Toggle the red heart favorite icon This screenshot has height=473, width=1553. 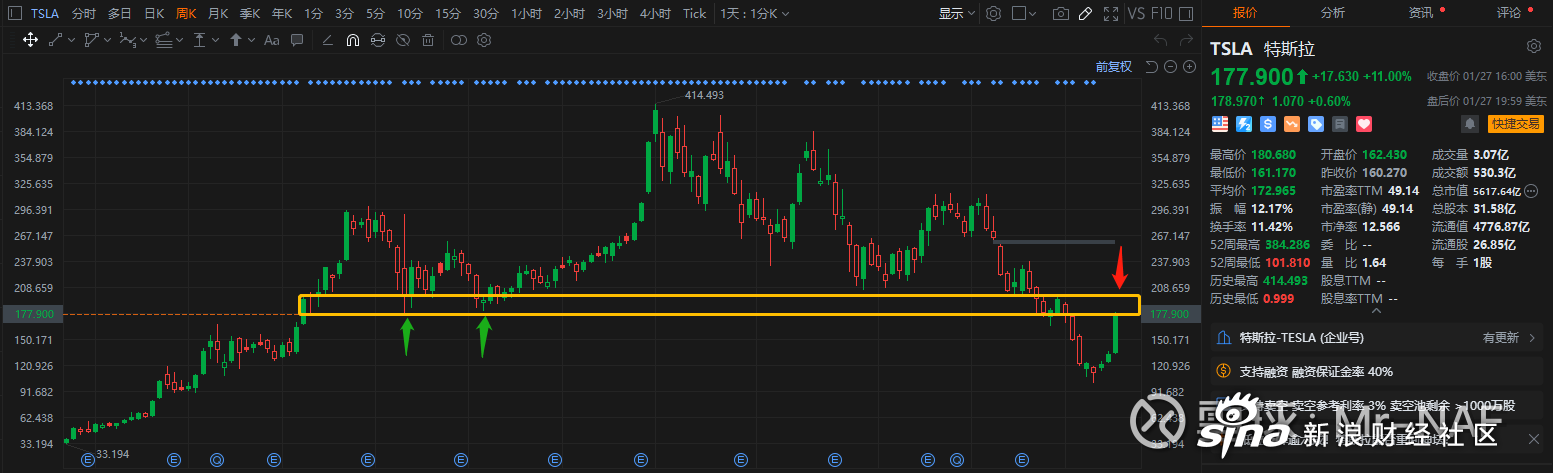point(1364,124)
